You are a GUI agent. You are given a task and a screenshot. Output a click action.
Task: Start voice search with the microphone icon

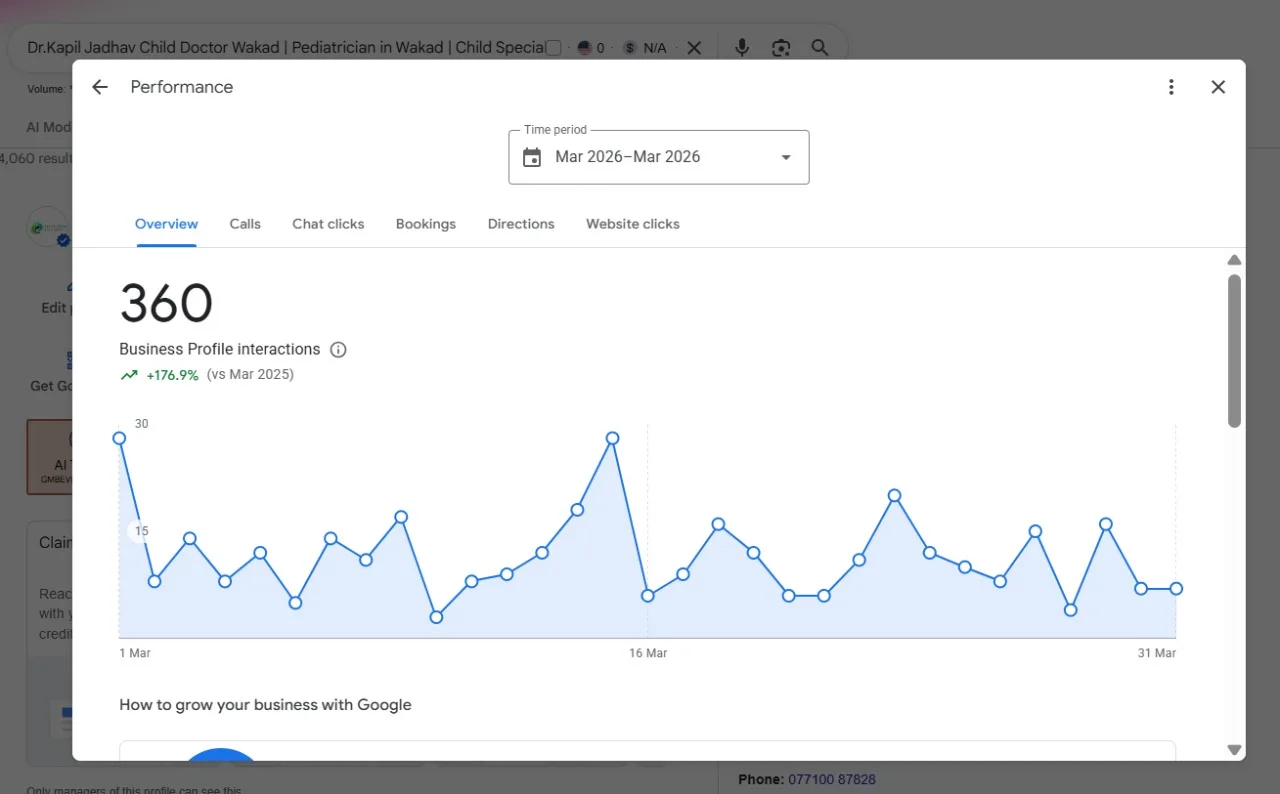[742, 47]
